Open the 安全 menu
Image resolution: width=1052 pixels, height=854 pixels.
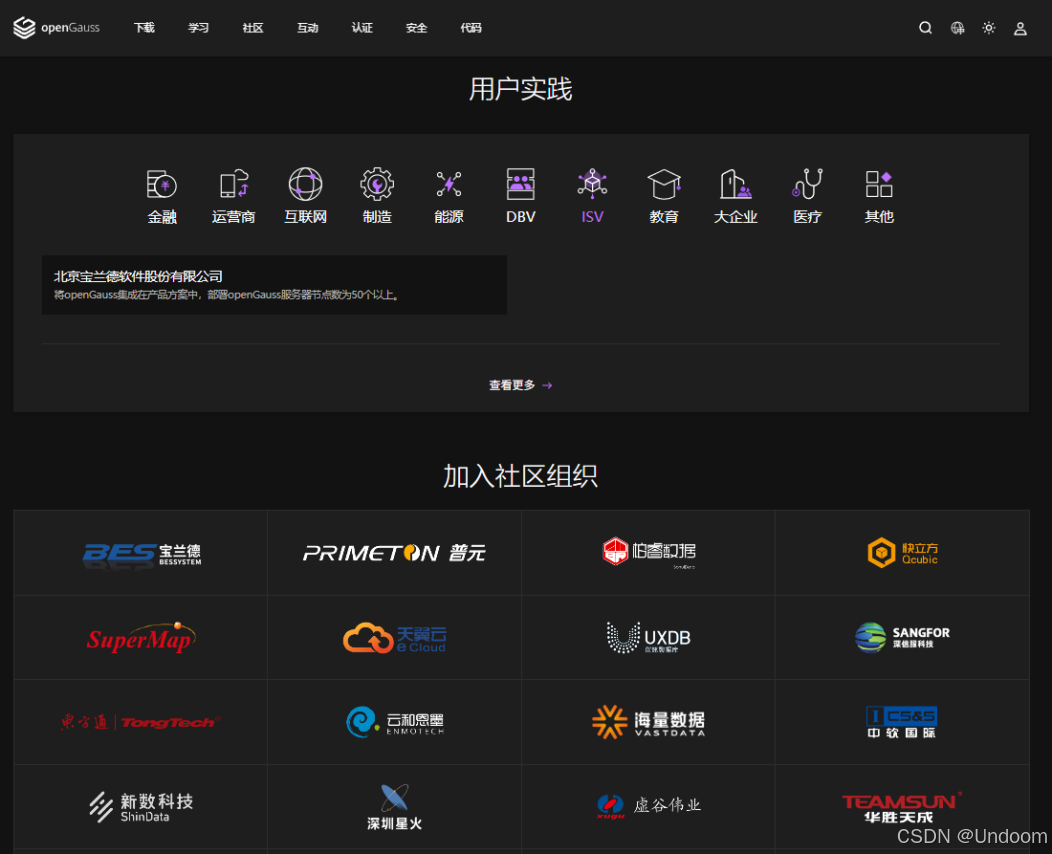(417, 28)
